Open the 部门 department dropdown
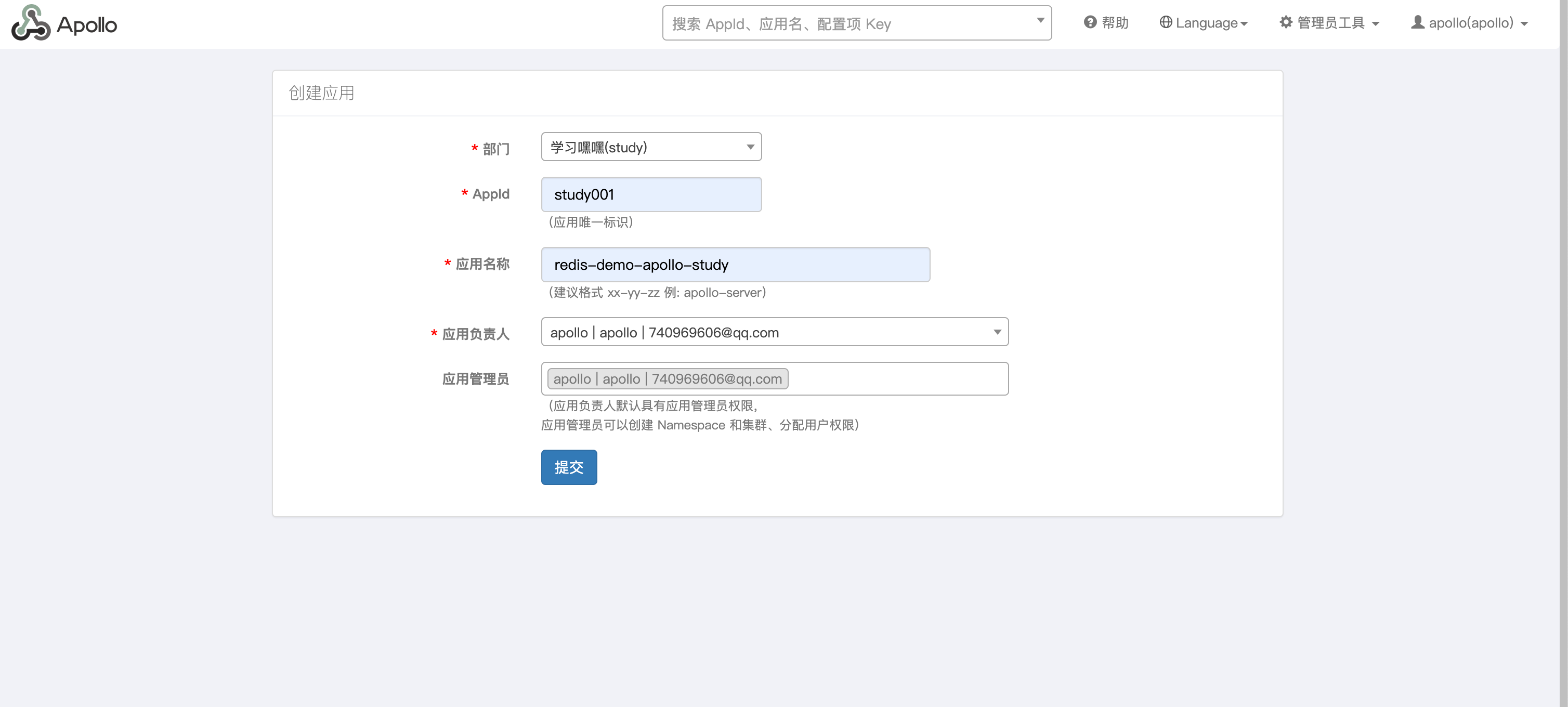Screen dimensions: 1568x707 [x=651, y=147]
